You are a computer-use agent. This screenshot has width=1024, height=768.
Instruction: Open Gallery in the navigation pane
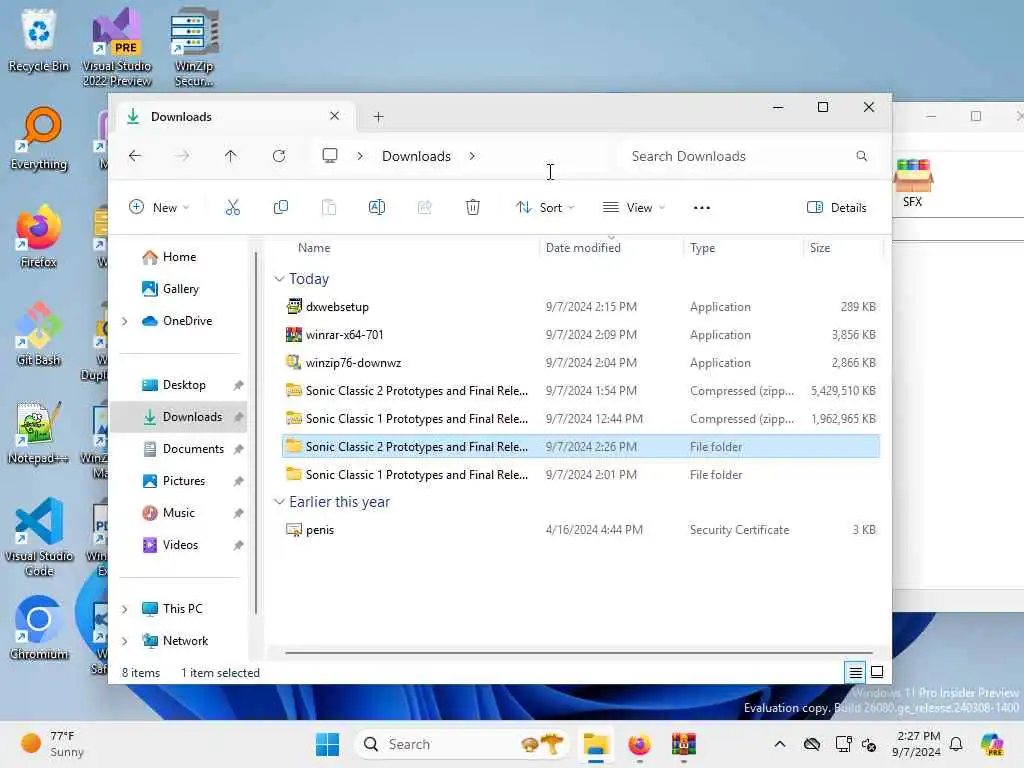180,289
